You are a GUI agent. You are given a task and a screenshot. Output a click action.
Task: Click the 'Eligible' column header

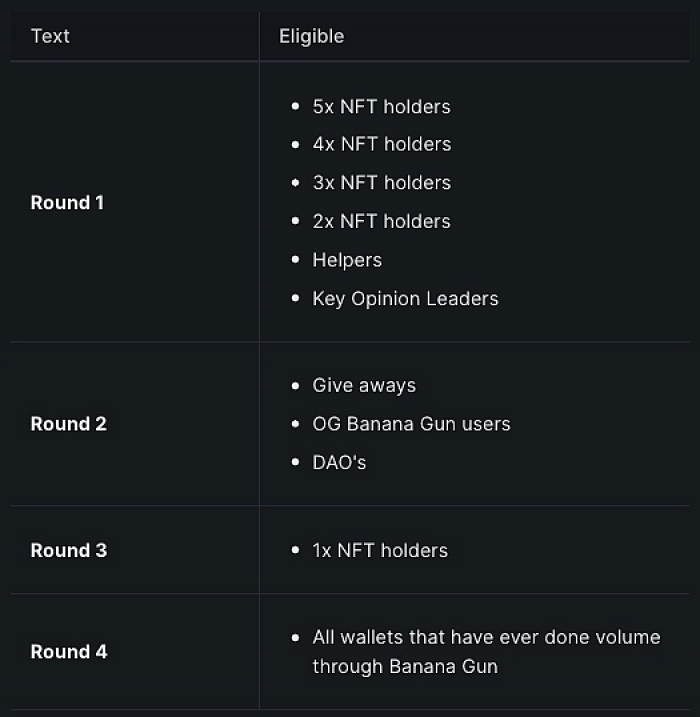311,36
